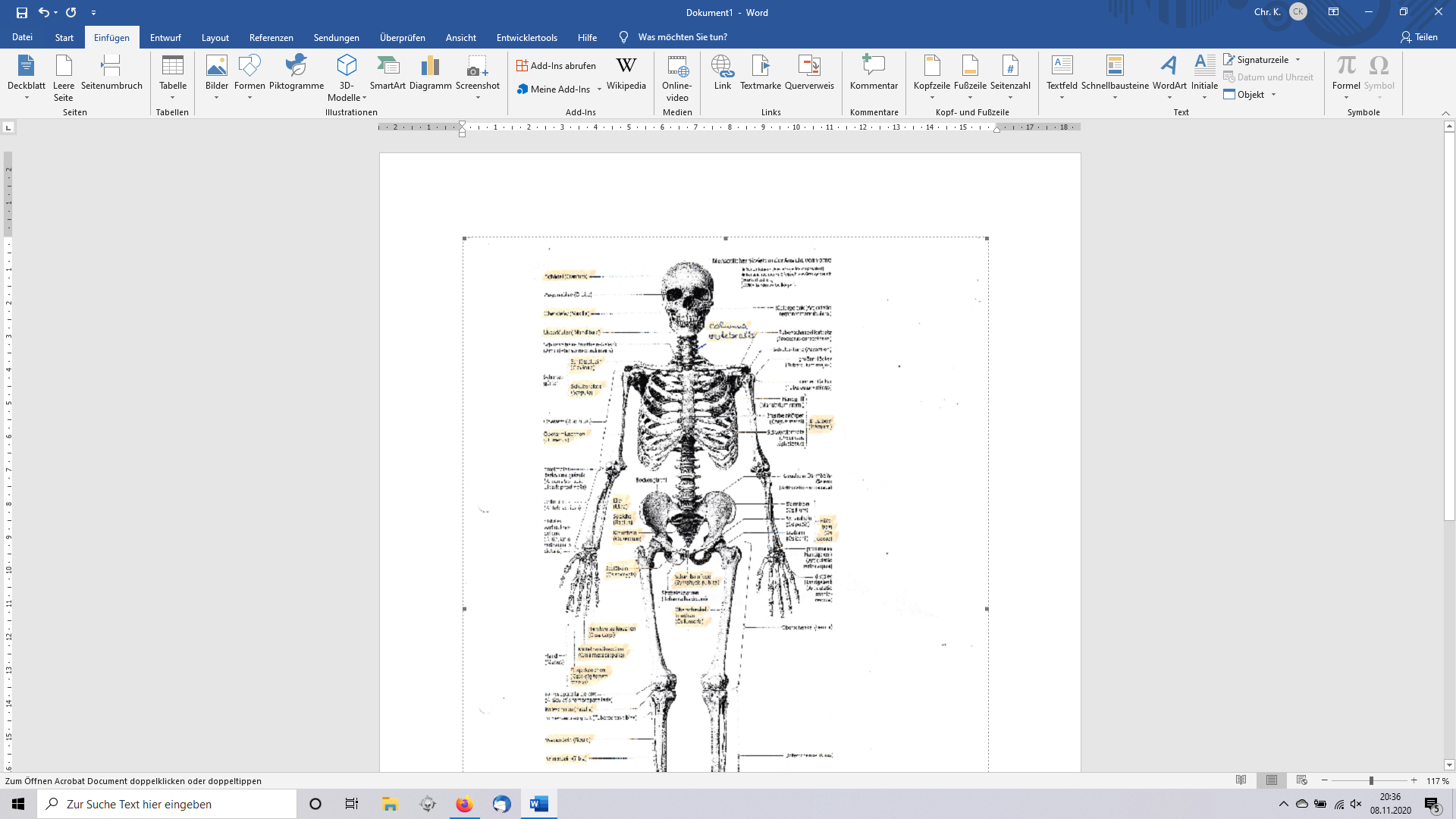Switch to Leseansicht view mode
Image resolution: width=1456 pixels, height=819 pixels.
click(1241, 780)
